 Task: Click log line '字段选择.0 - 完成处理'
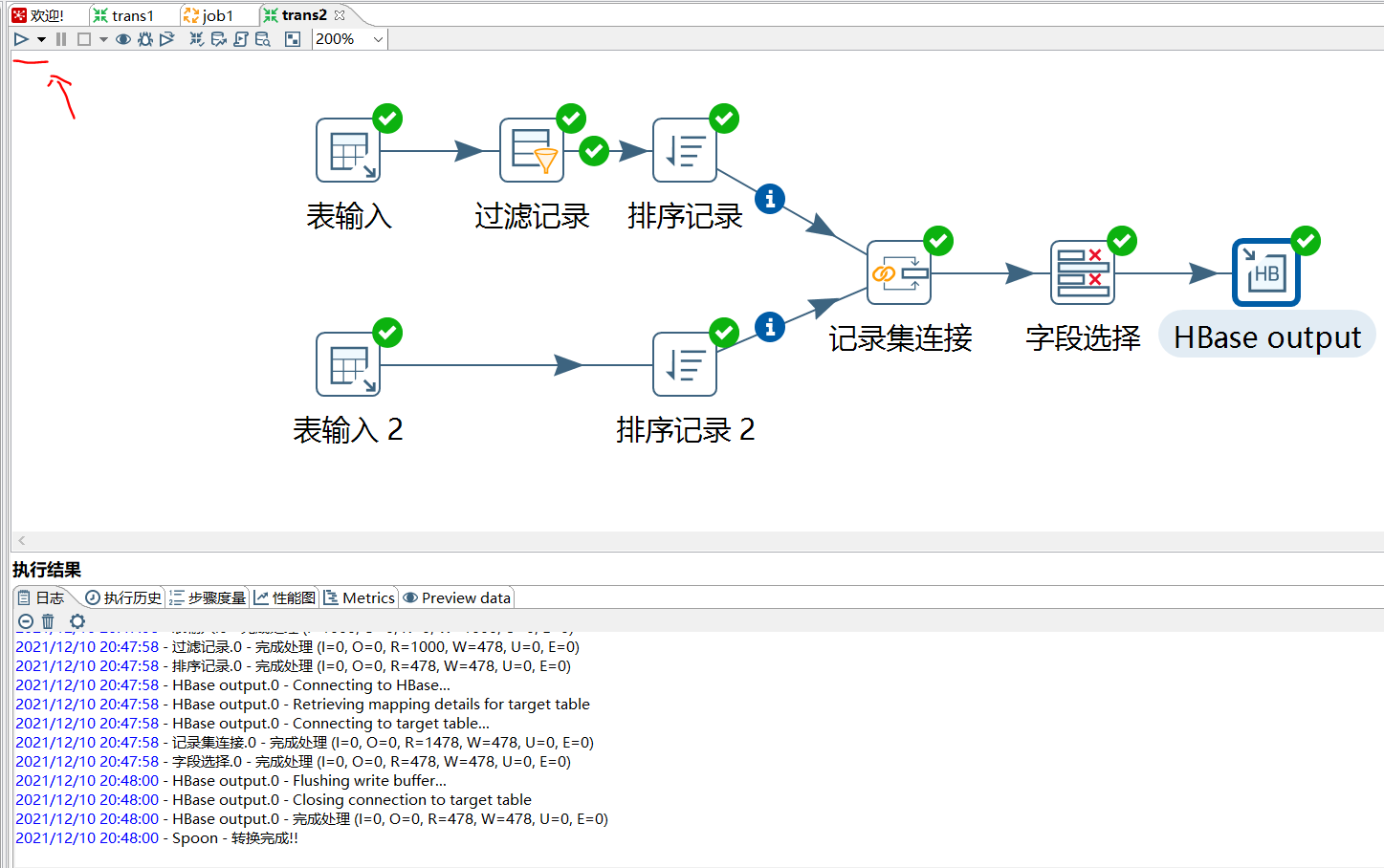tap(293, 761)
